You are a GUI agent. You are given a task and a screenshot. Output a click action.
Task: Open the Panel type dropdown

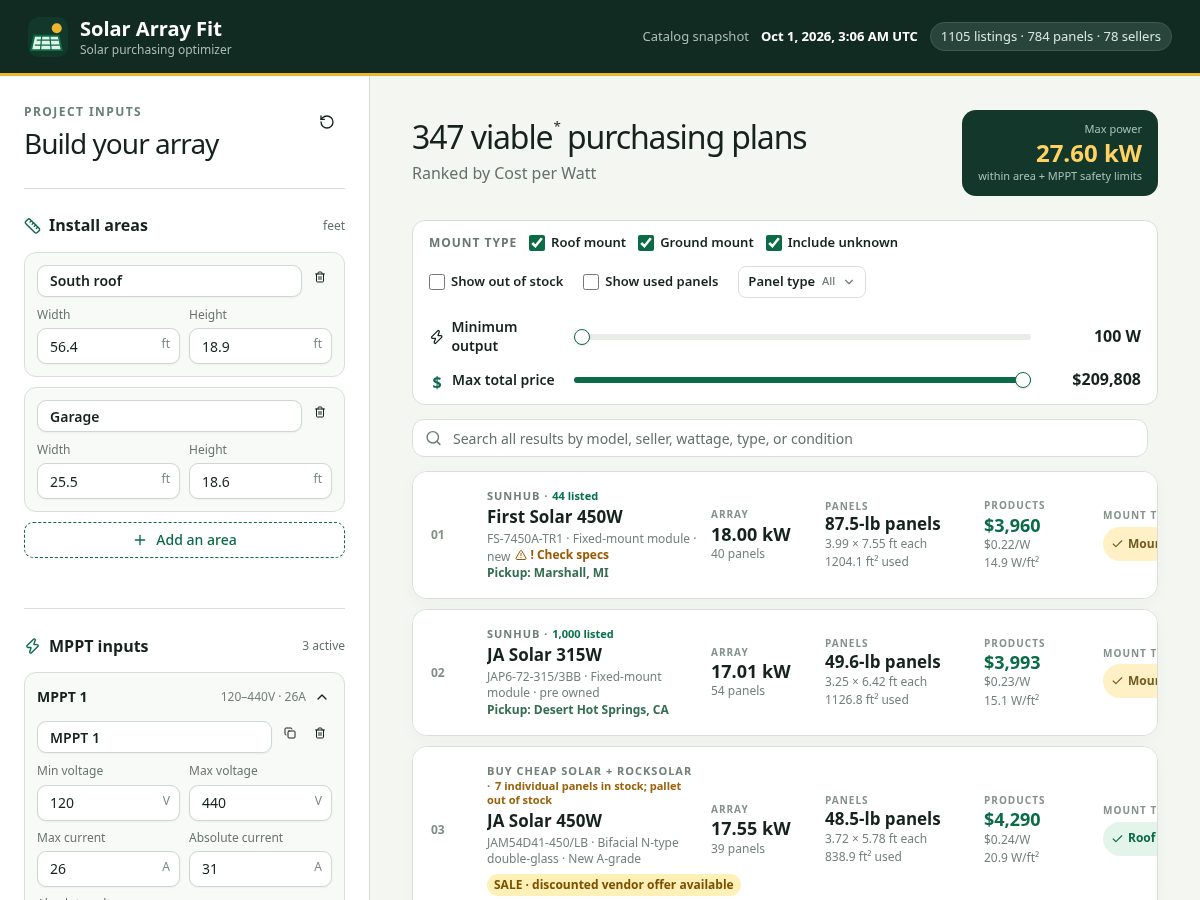coord(801,282)
